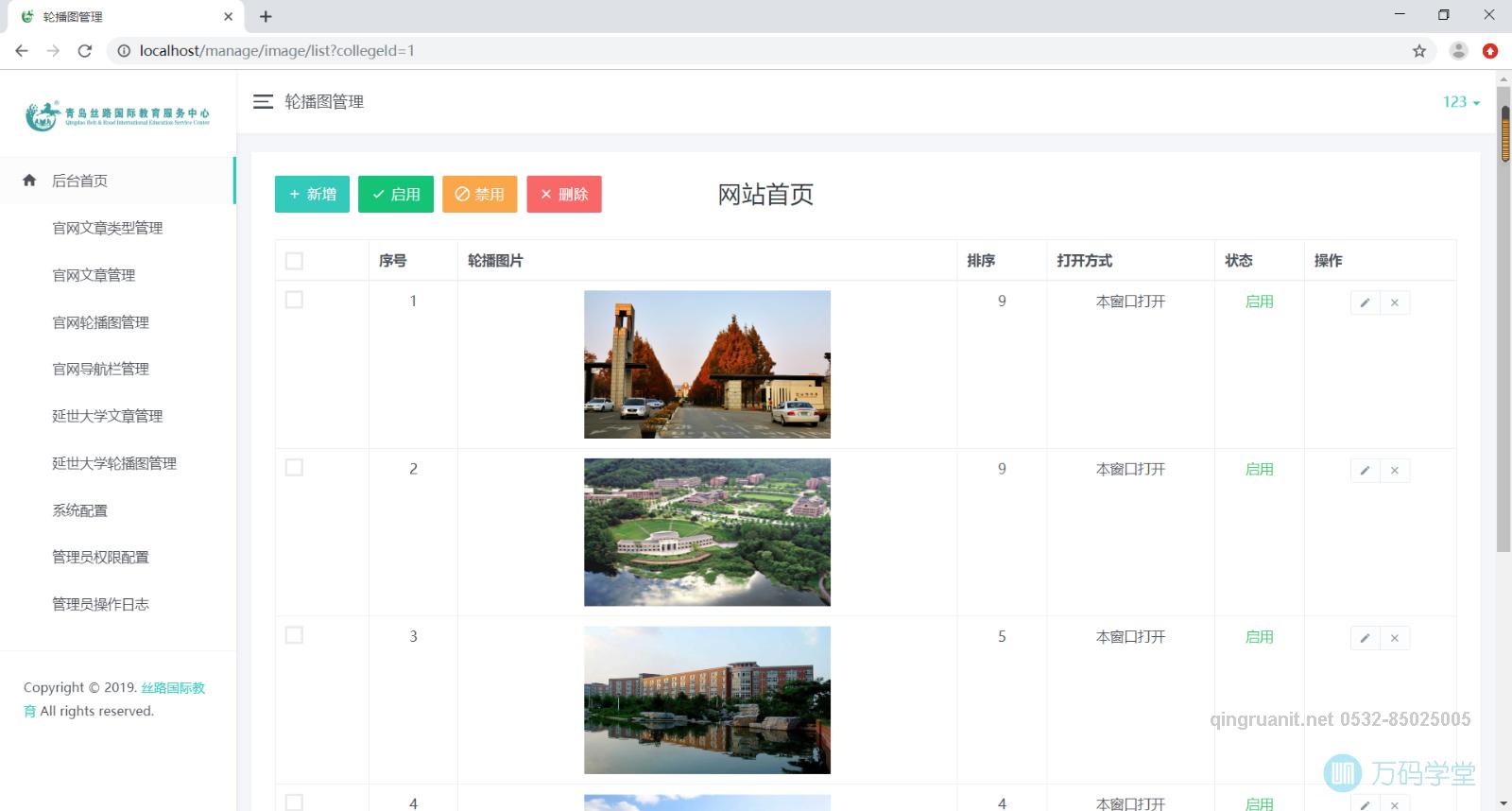Open a new browser tab
Viewport: 1512px width, 811px height.
pos(266,16)
